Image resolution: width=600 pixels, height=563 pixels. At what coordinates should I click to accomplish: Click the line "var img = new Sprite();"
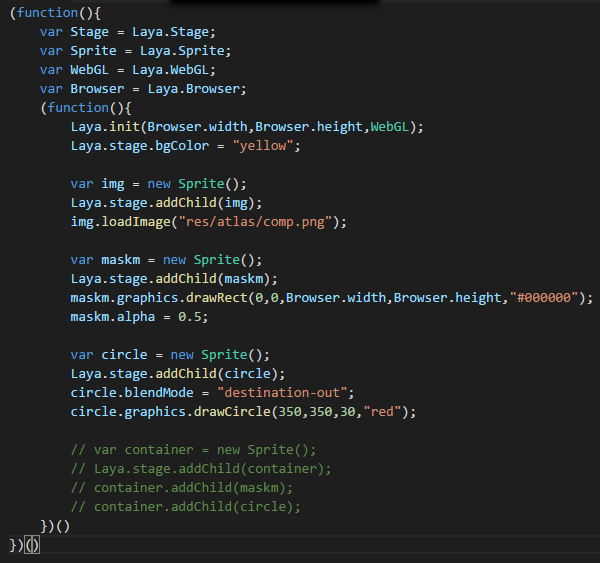tap(158, 184)
